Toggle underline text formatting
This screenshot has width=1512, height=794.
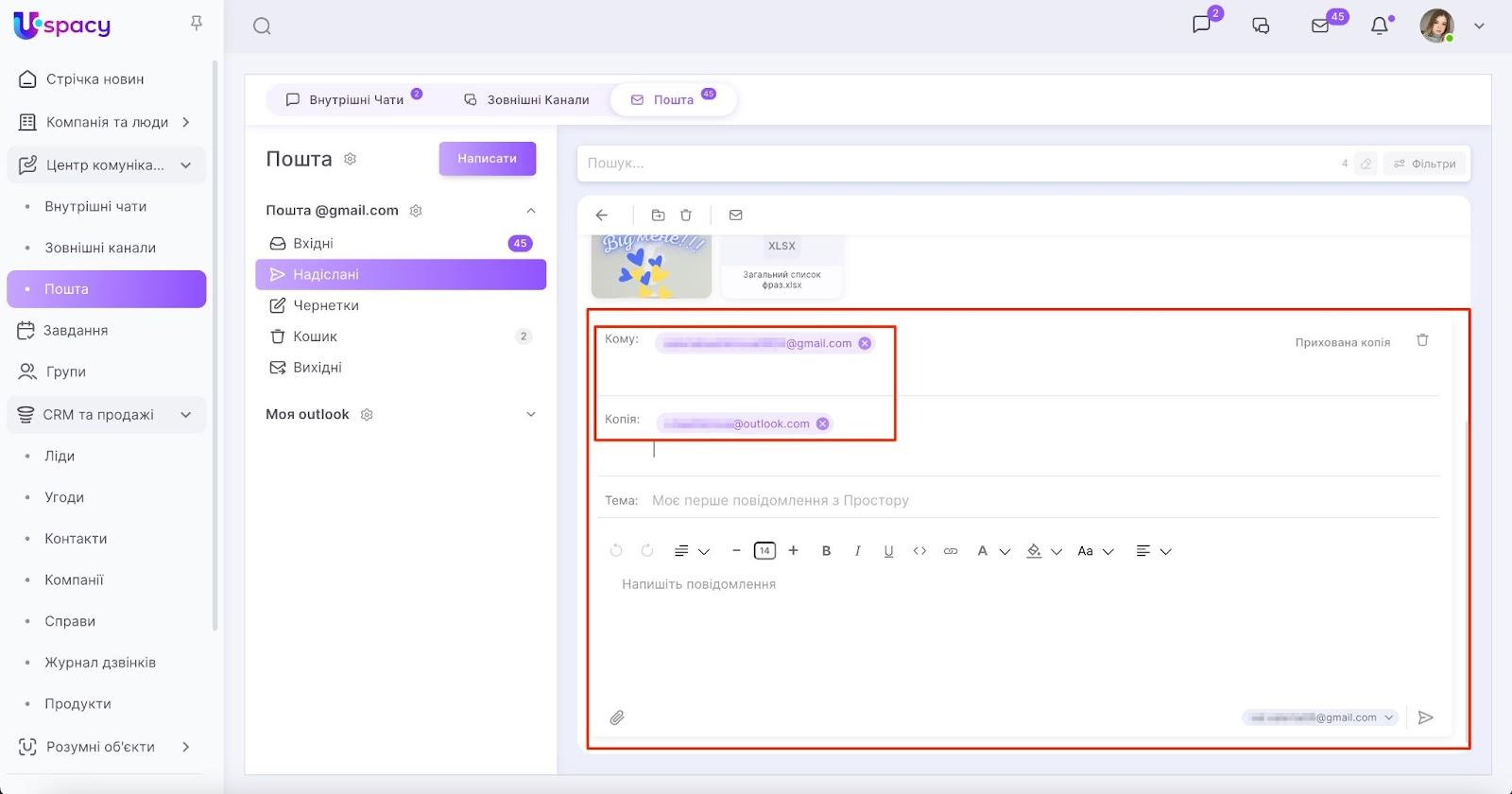(888, 551)
